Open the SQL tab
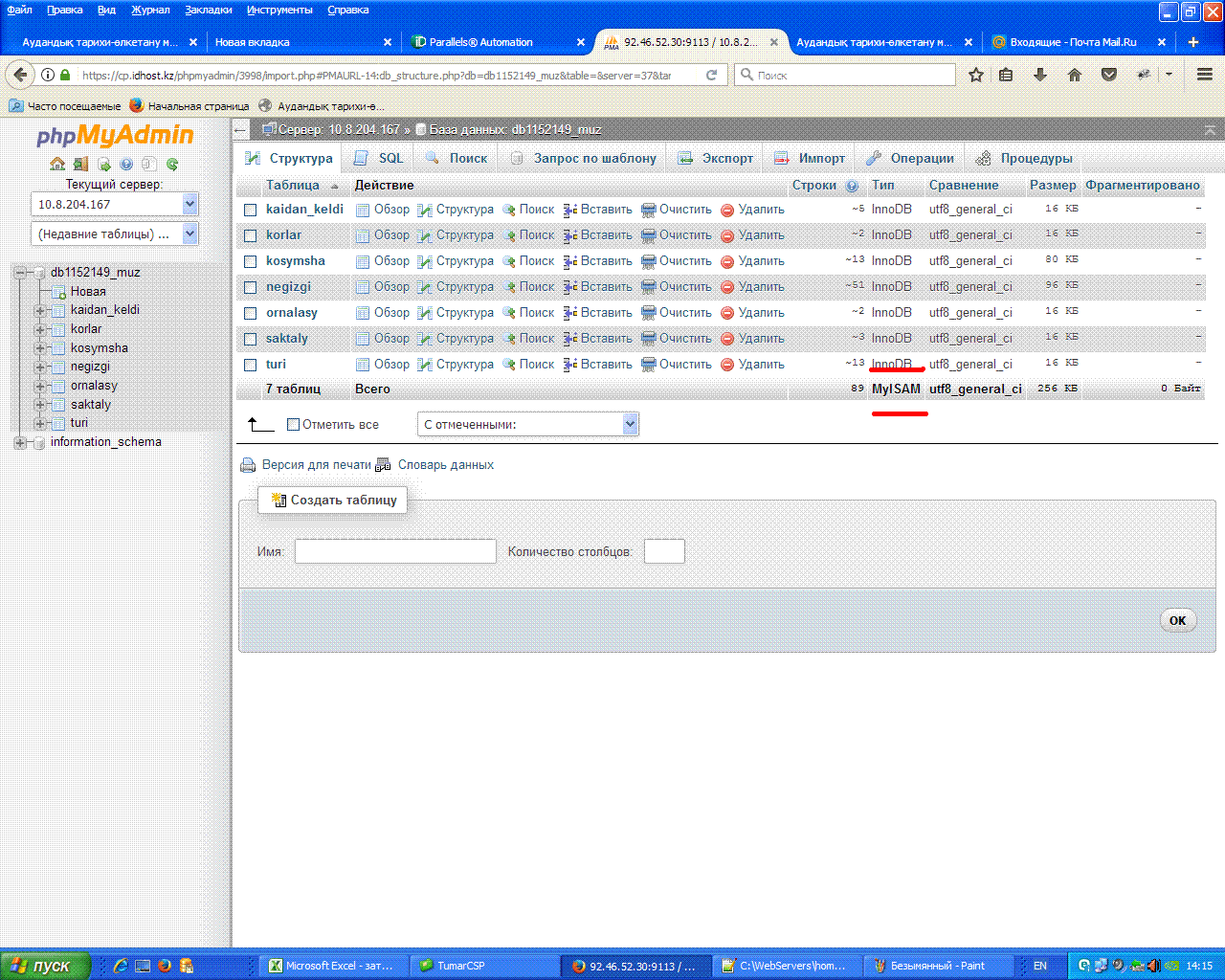The image size is (1225, 980). (x=379, y=158)
